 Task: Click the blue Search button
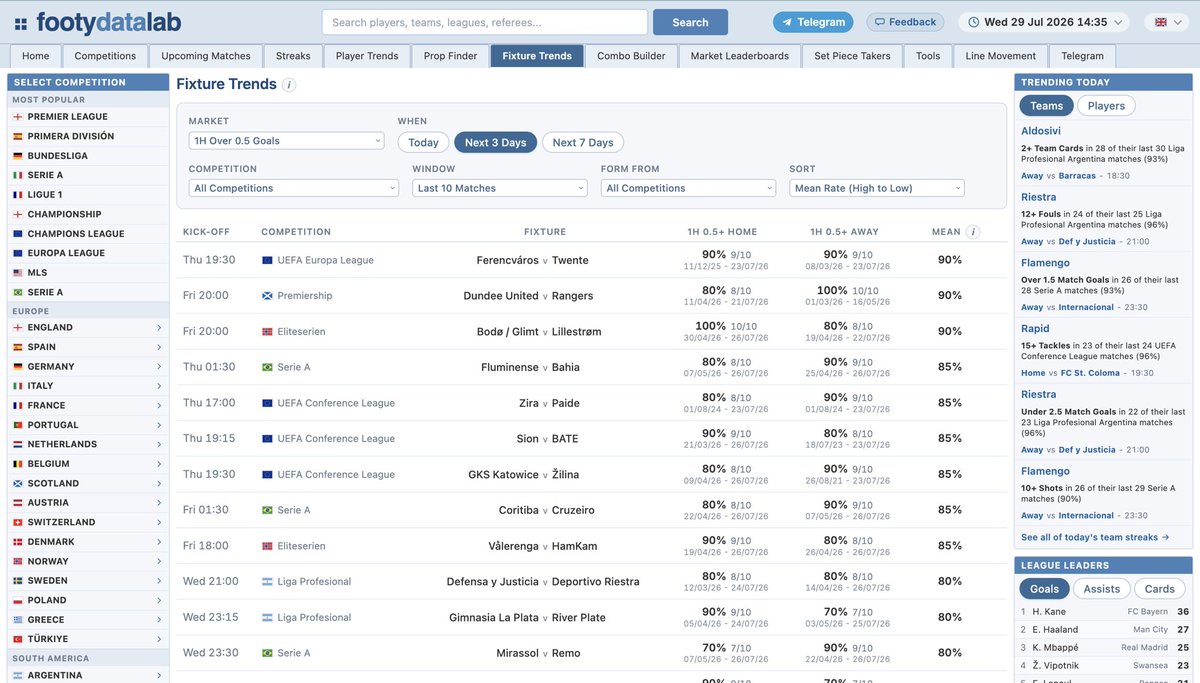[x=690, y=22]
